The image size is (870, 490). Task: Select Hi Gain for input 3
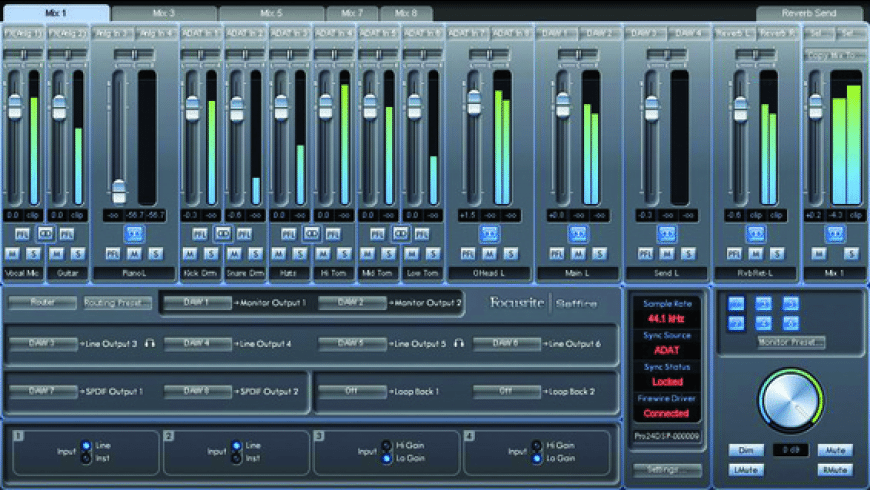point(386,444)
